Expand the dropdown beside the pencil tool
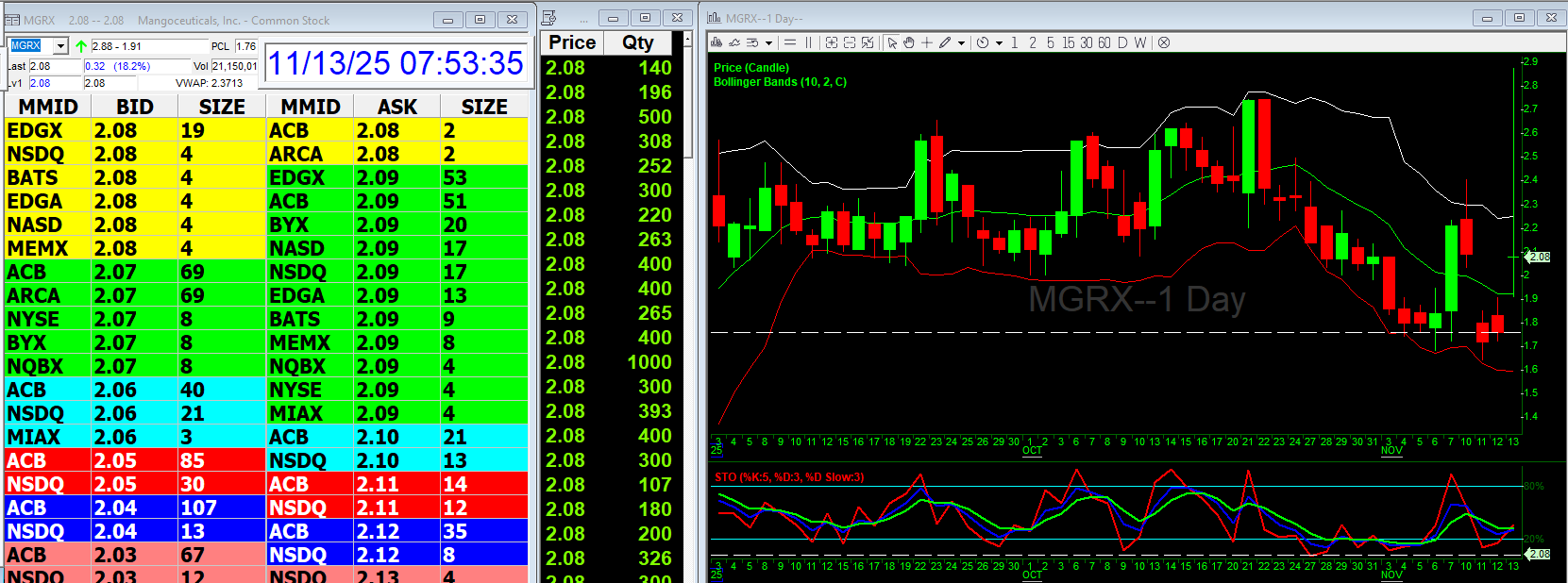Viewport: 1568px width, 583px height. [x=961, y=42]
